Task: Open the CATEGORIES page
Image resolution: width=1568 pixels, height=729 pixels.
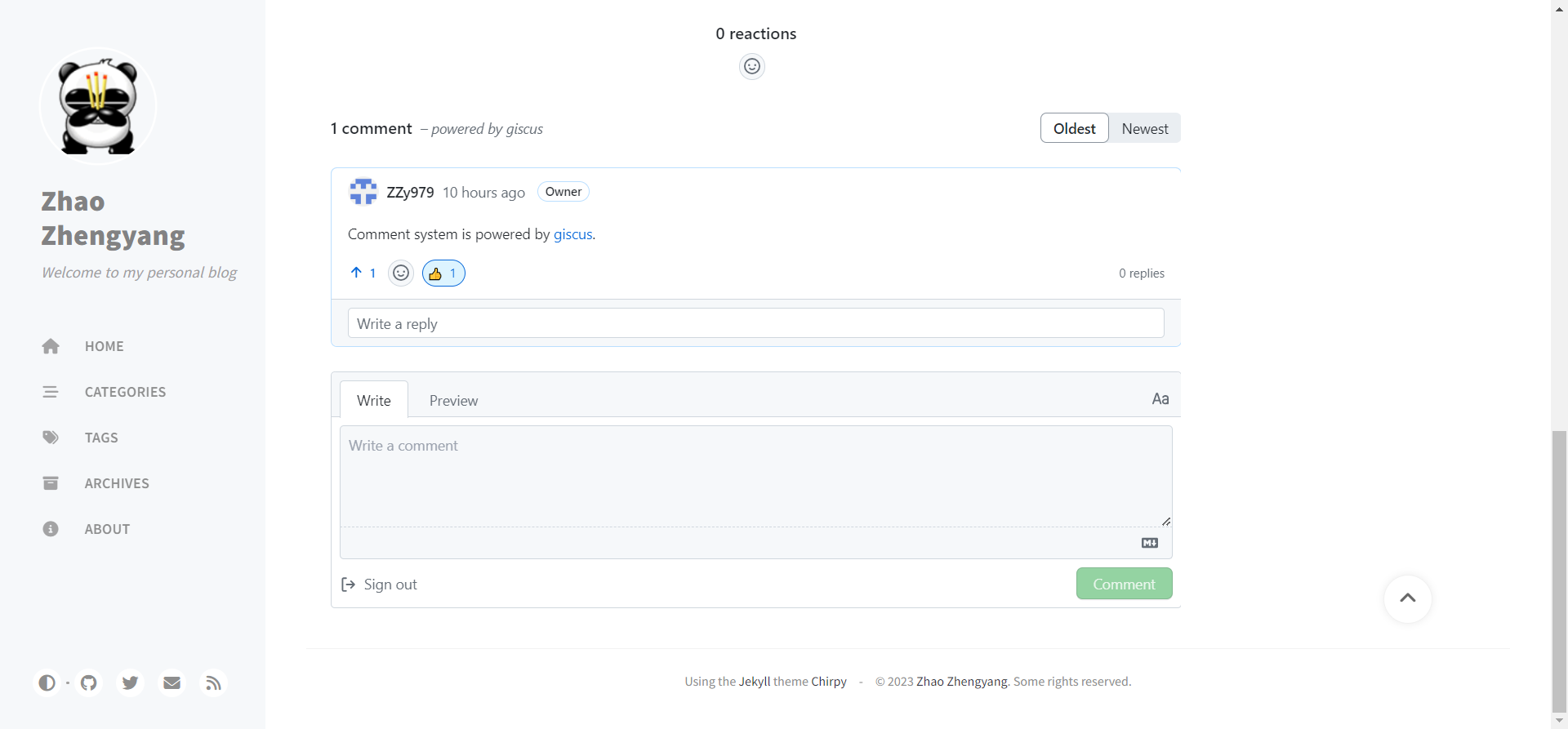Action: click(125, 392)
